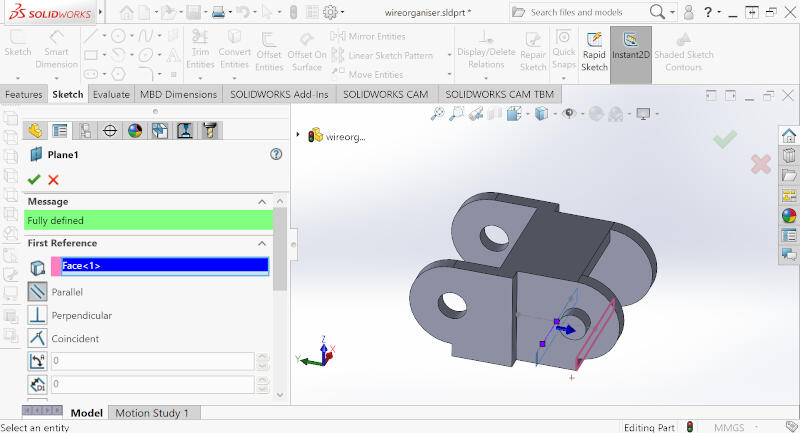The width and height of the screenshot is (800, 433).
Task: Click Zoom to Fit in view toolbar
Action: (437, 114)
